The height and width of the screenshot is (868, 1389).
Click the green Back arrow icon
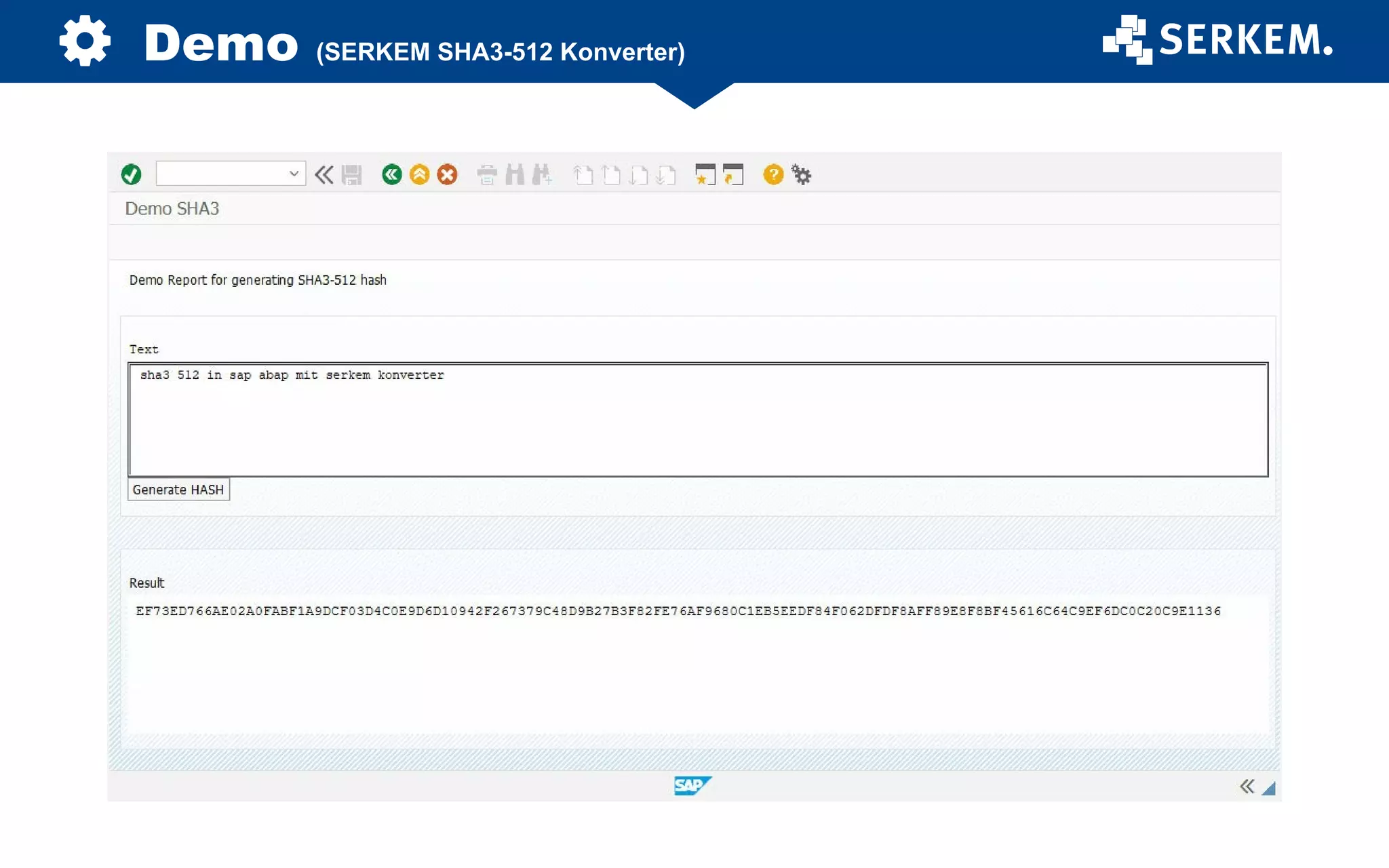(391, 174)
